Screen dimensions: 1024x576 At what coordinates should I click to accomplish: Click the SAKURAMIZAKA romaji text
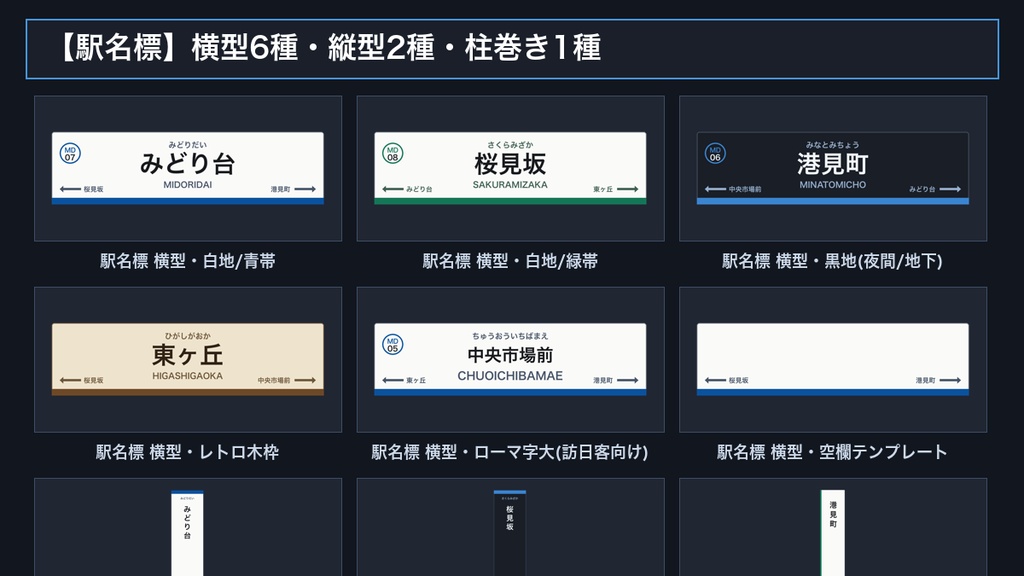tap(511, 185)
